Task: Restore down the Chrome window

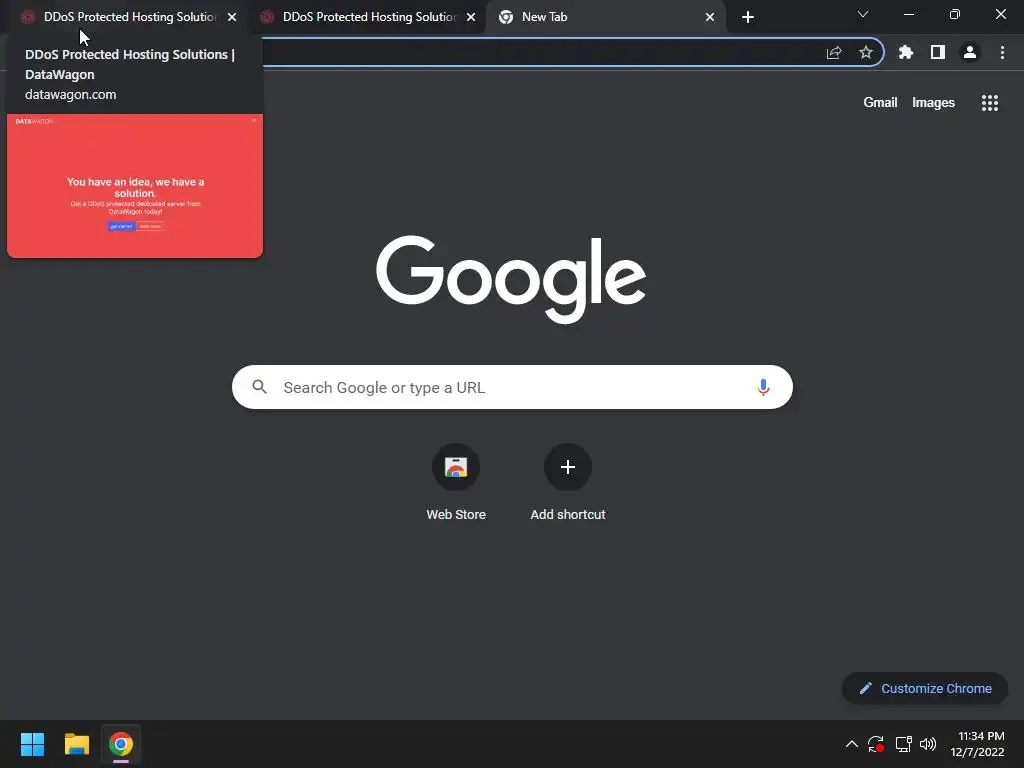Action: pos(955,14)
